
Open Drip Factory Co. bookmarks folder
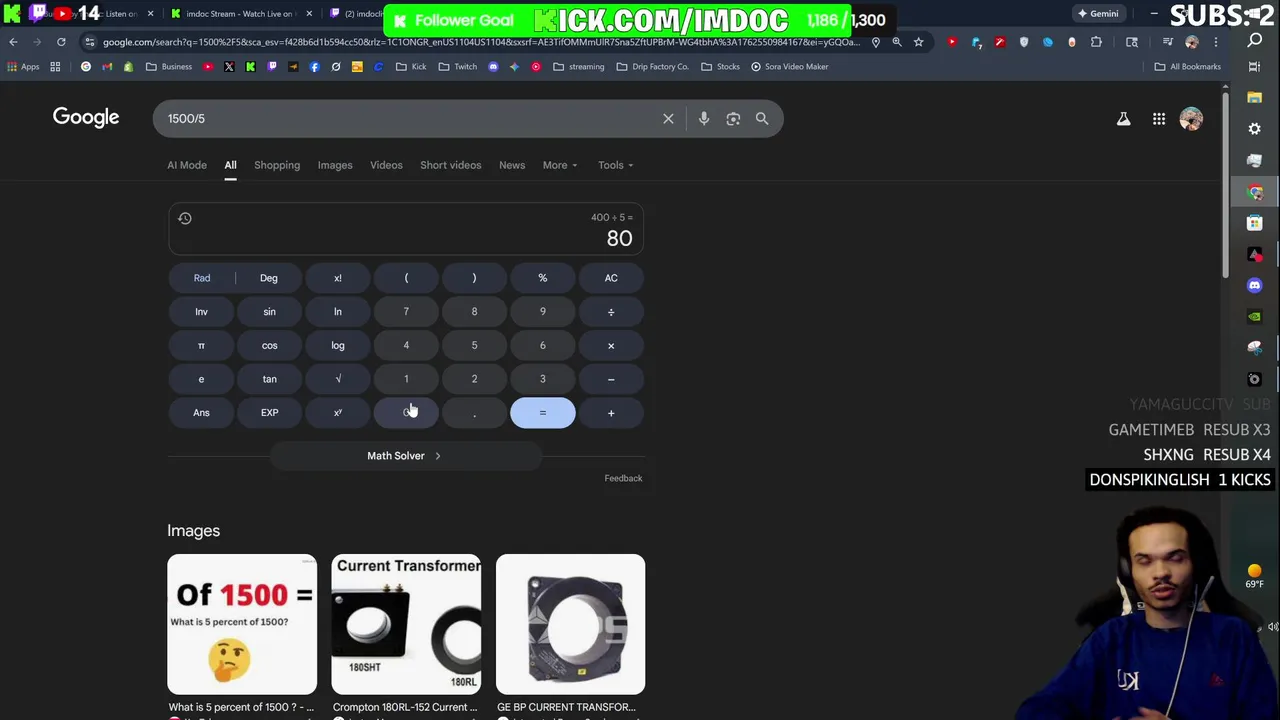click(653, 67)
